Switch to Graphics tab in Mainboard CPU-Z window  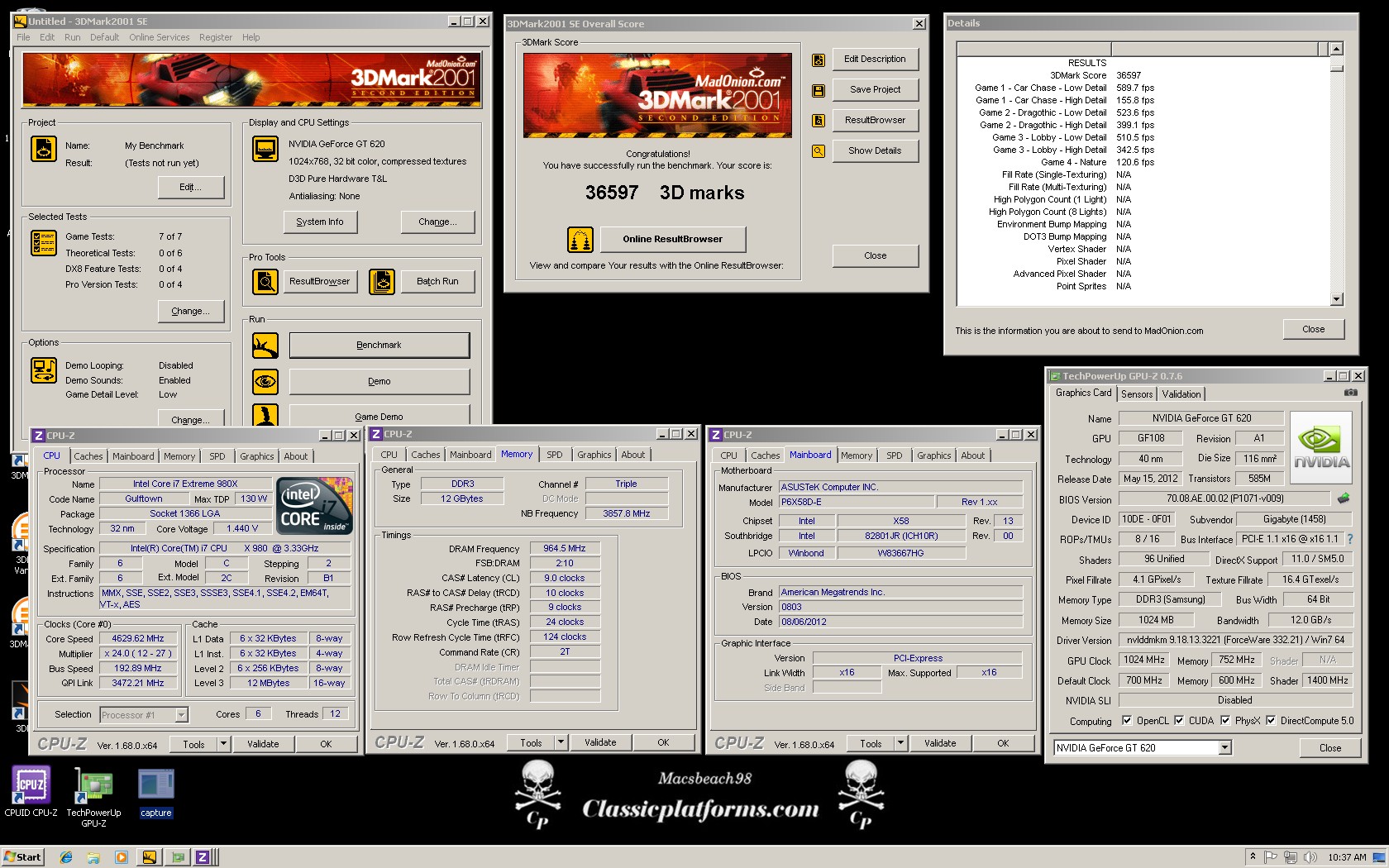934,455
